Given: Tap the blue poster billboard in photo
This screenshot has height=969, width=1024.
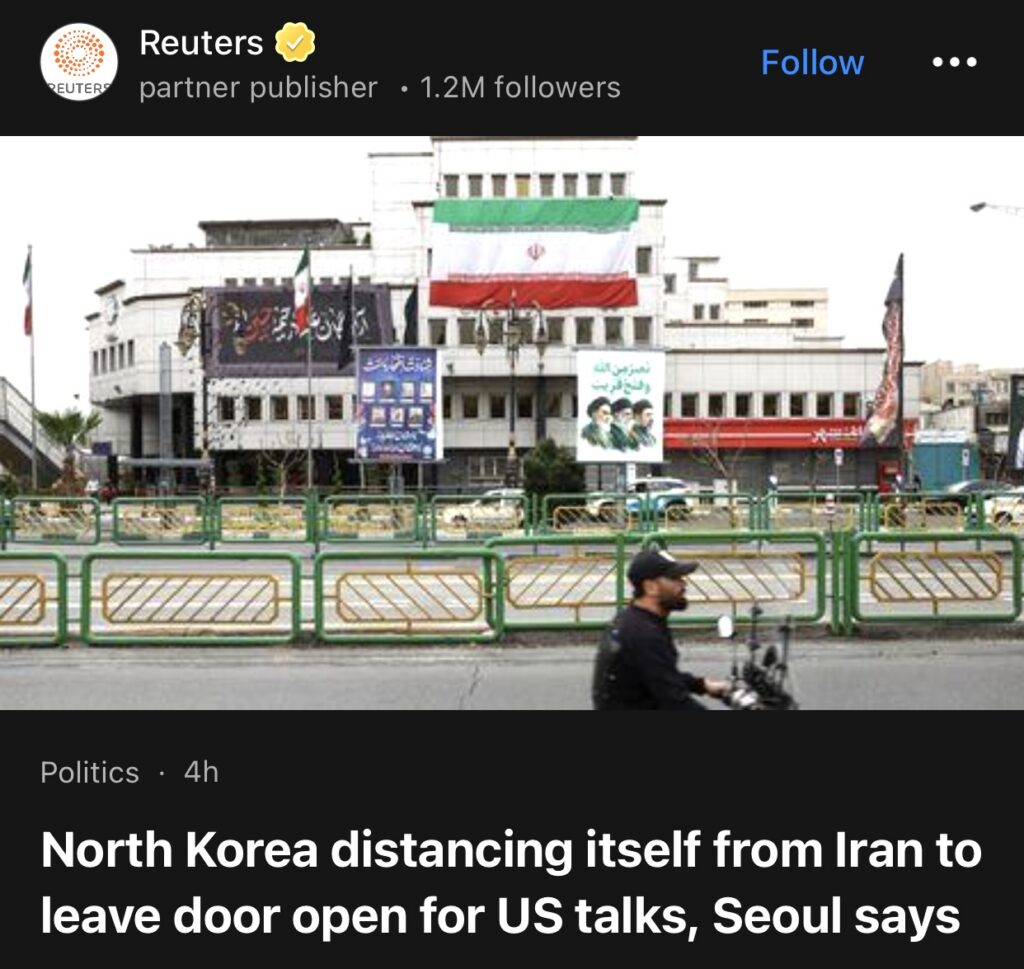Looking at the screenshot, I should (398, 404).
